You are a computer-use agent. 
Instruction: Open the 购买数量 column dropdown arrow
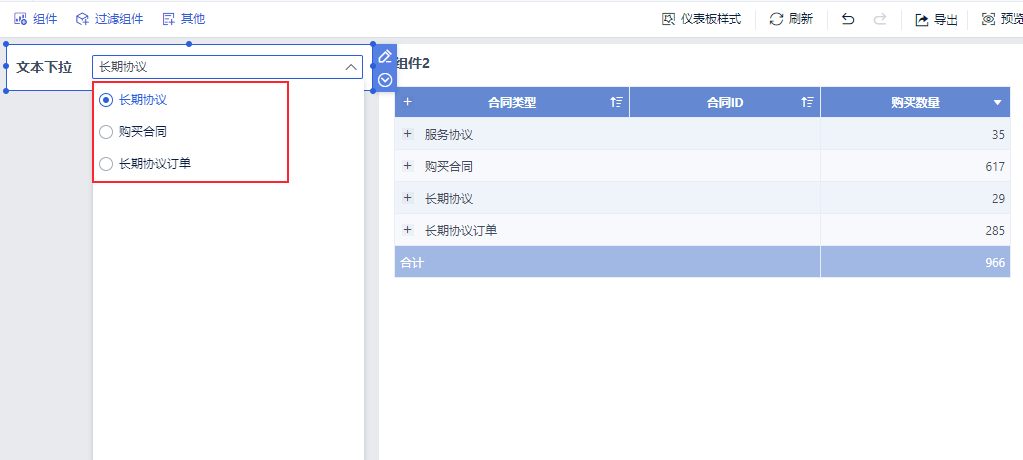(998, 102)
